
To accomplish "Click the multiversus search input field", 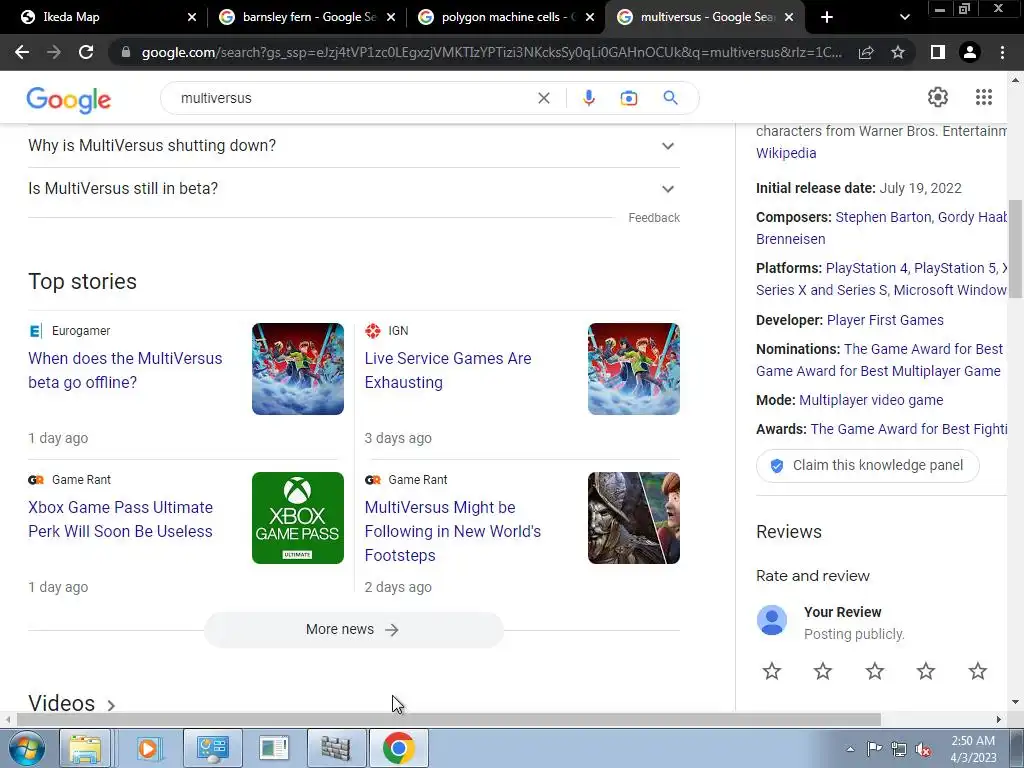I will click(x=353, y=98).
